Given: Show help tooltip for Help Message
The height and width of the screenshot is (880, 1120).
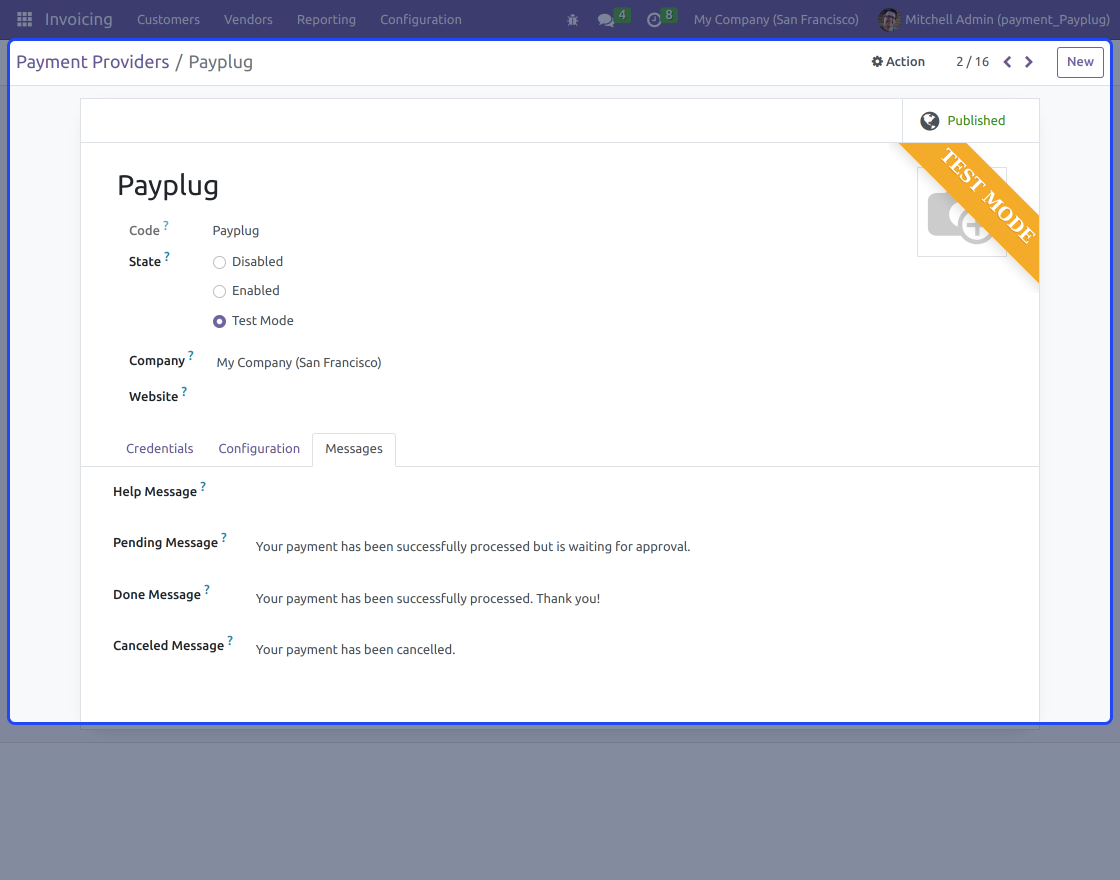Looking at the screenshot, I should [x=203, y=486].
